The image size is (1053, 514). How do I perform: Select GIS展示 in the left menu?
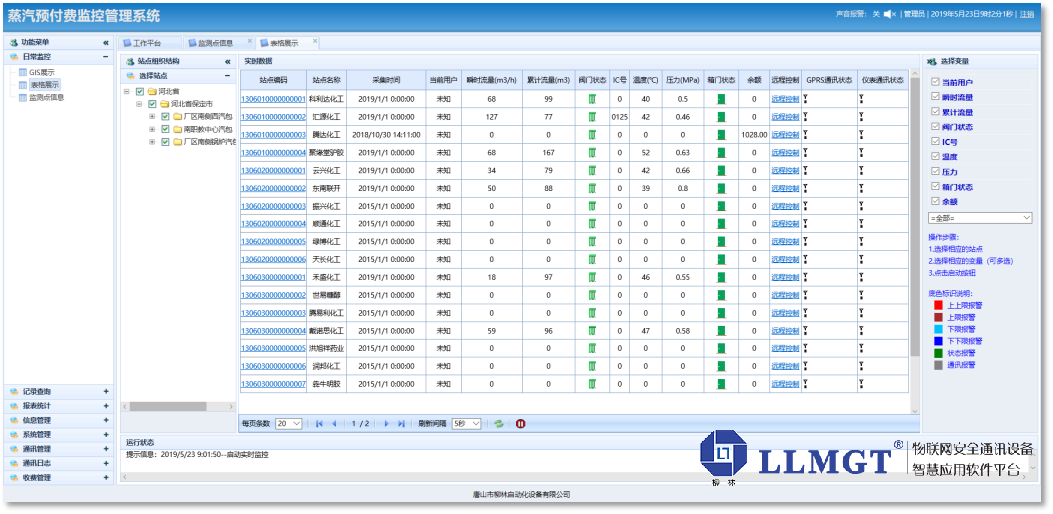(41, 72)
